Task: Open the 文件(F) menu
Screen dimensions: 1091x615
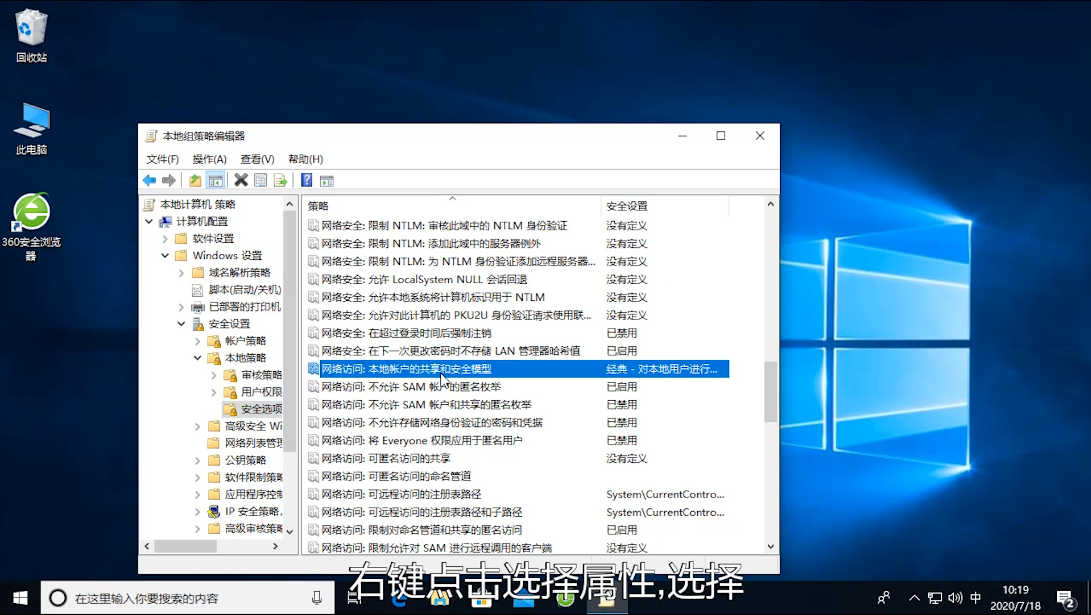Action: point(162,159)
